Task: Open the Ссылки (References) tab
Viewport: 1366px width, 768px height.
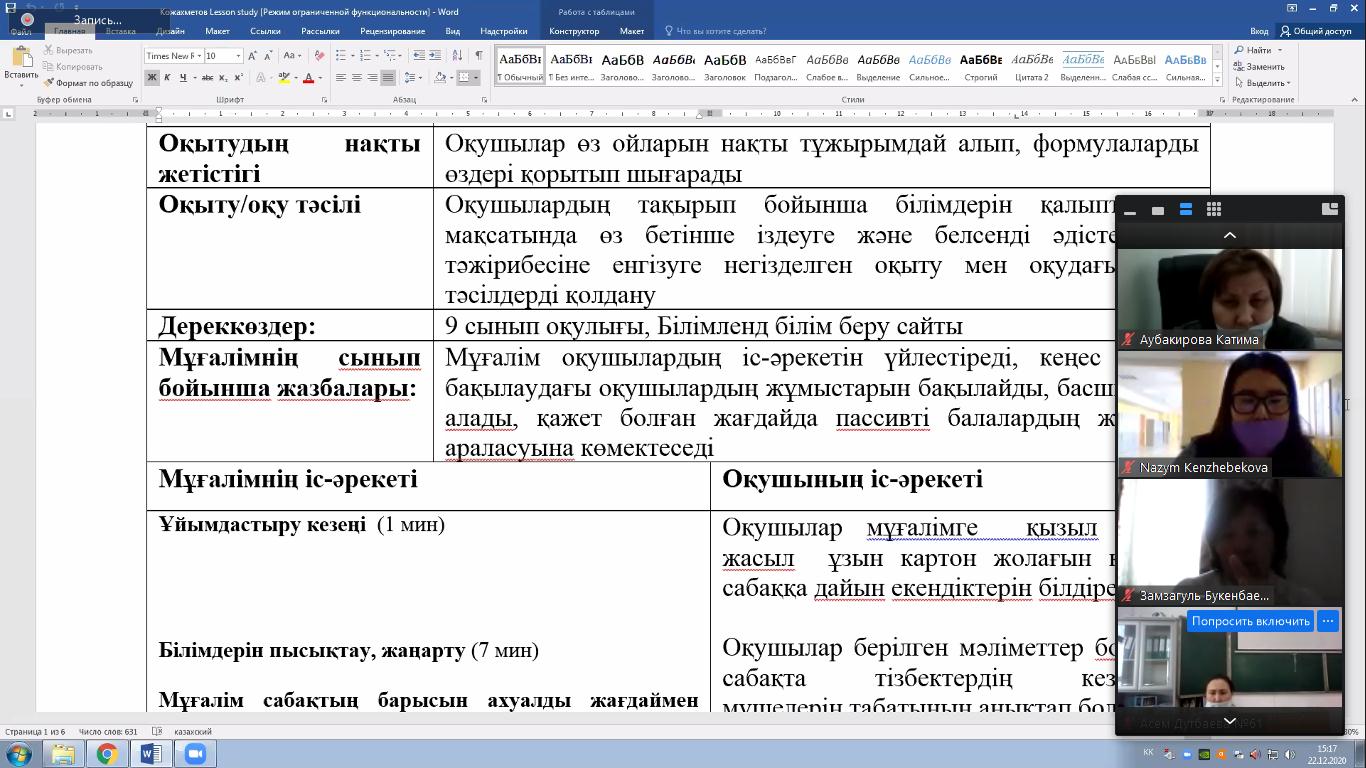Action: [x=265, y=31]
